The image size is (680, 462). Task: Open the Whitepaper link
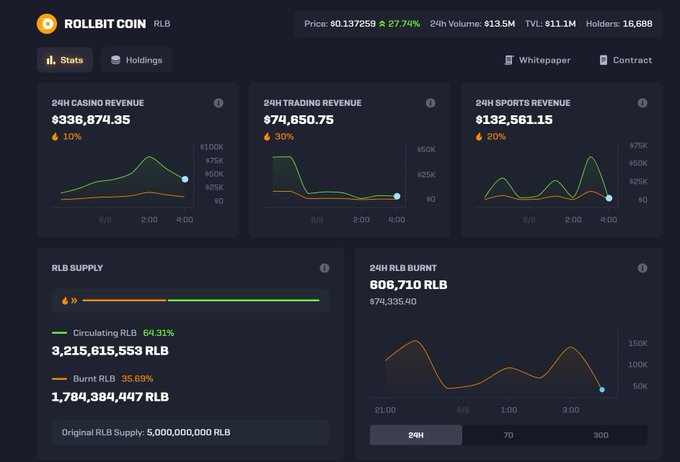click(x=537, y=60)
